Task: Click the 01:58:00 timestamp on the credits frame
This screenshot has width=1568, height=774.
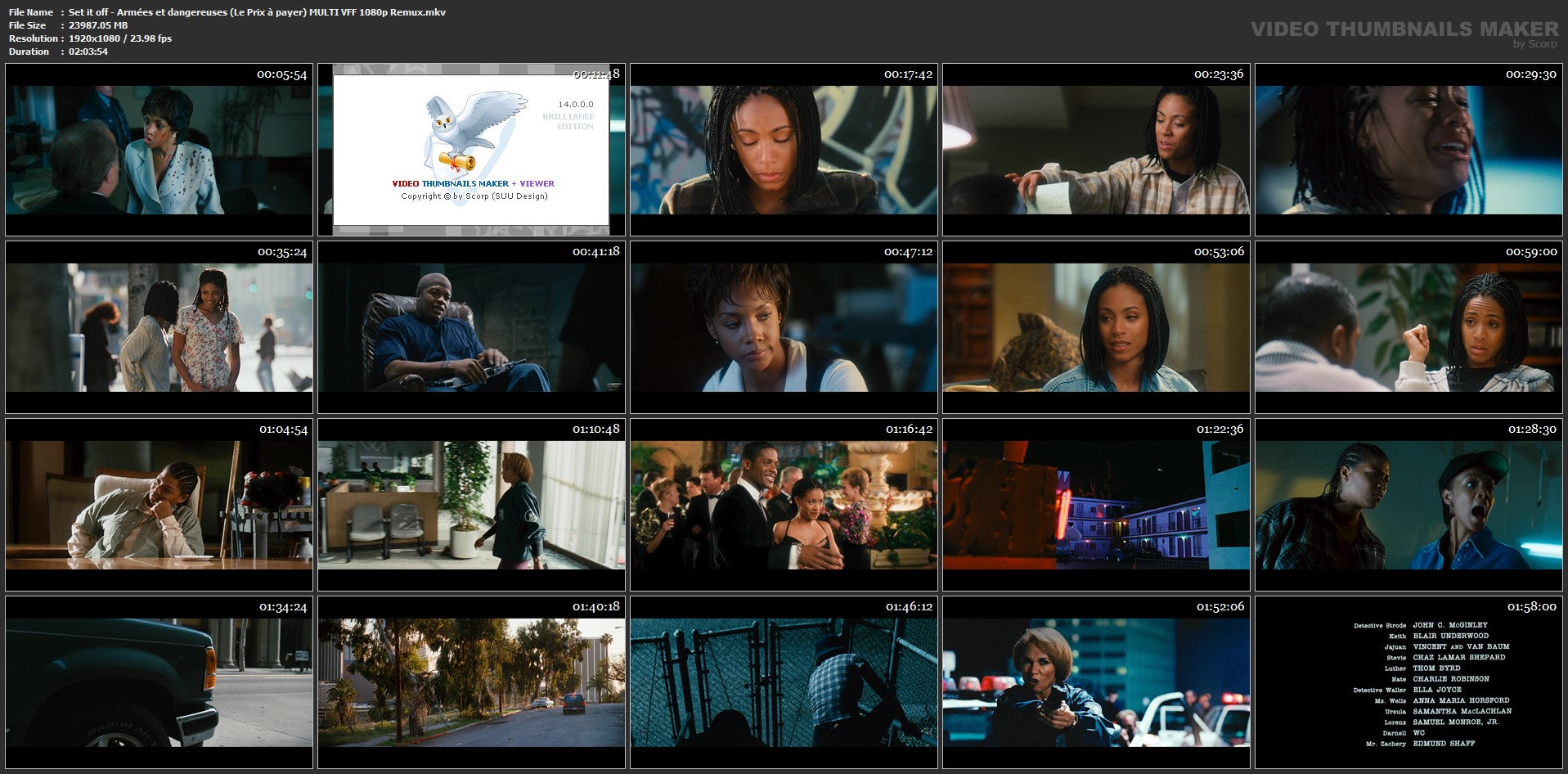Action: pos(1532,606)
